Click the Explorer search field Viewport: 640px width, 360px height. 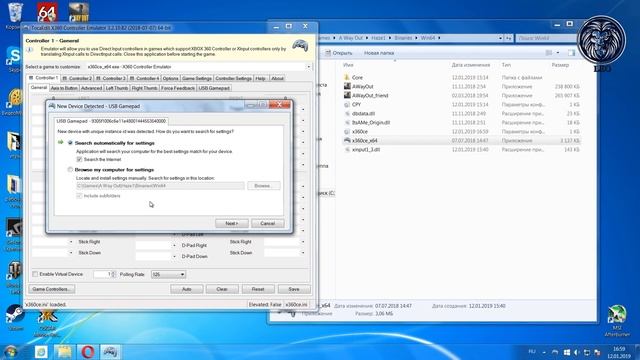547,38
